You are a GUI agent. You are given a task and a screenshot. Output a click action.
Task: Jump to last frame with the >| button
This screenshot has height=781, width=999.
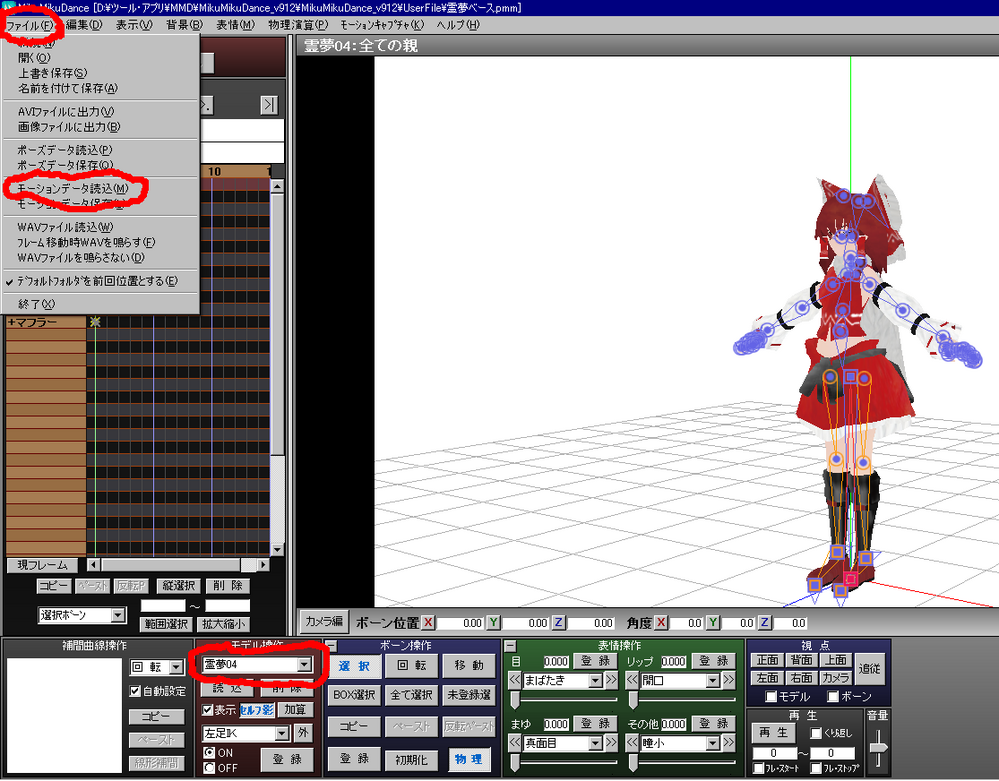(x=269, y=105)
